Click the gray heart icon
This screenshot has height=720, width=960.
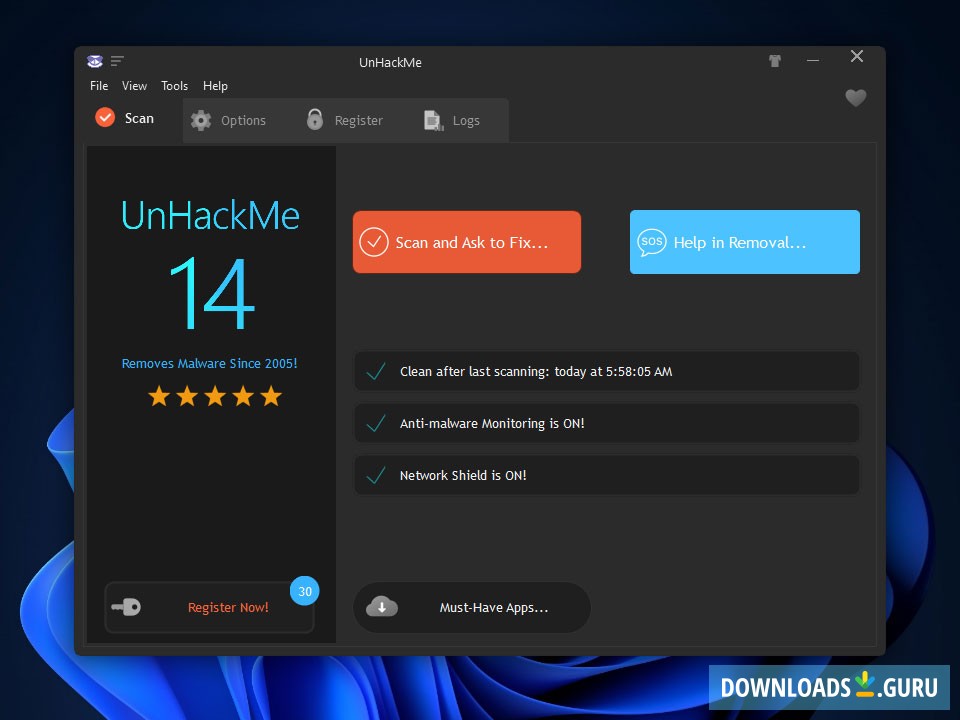click(x=855, y=98)
